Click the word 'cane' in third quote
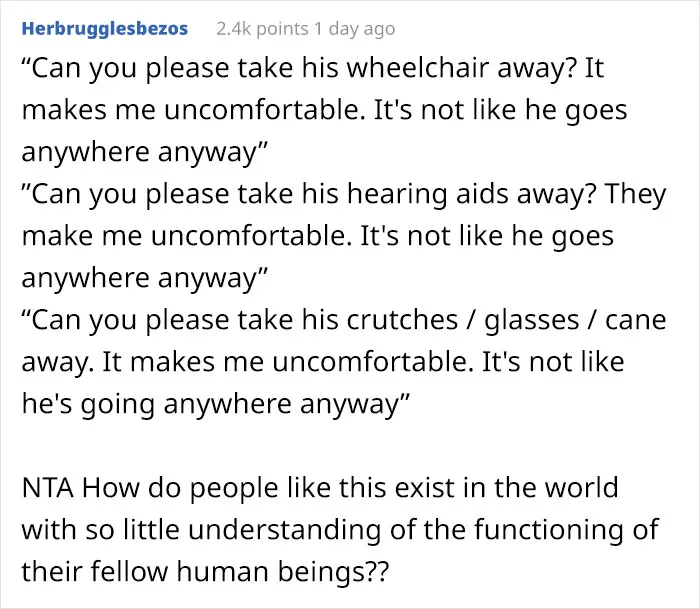Screen dimensions: 700x609 pos(636,321)
